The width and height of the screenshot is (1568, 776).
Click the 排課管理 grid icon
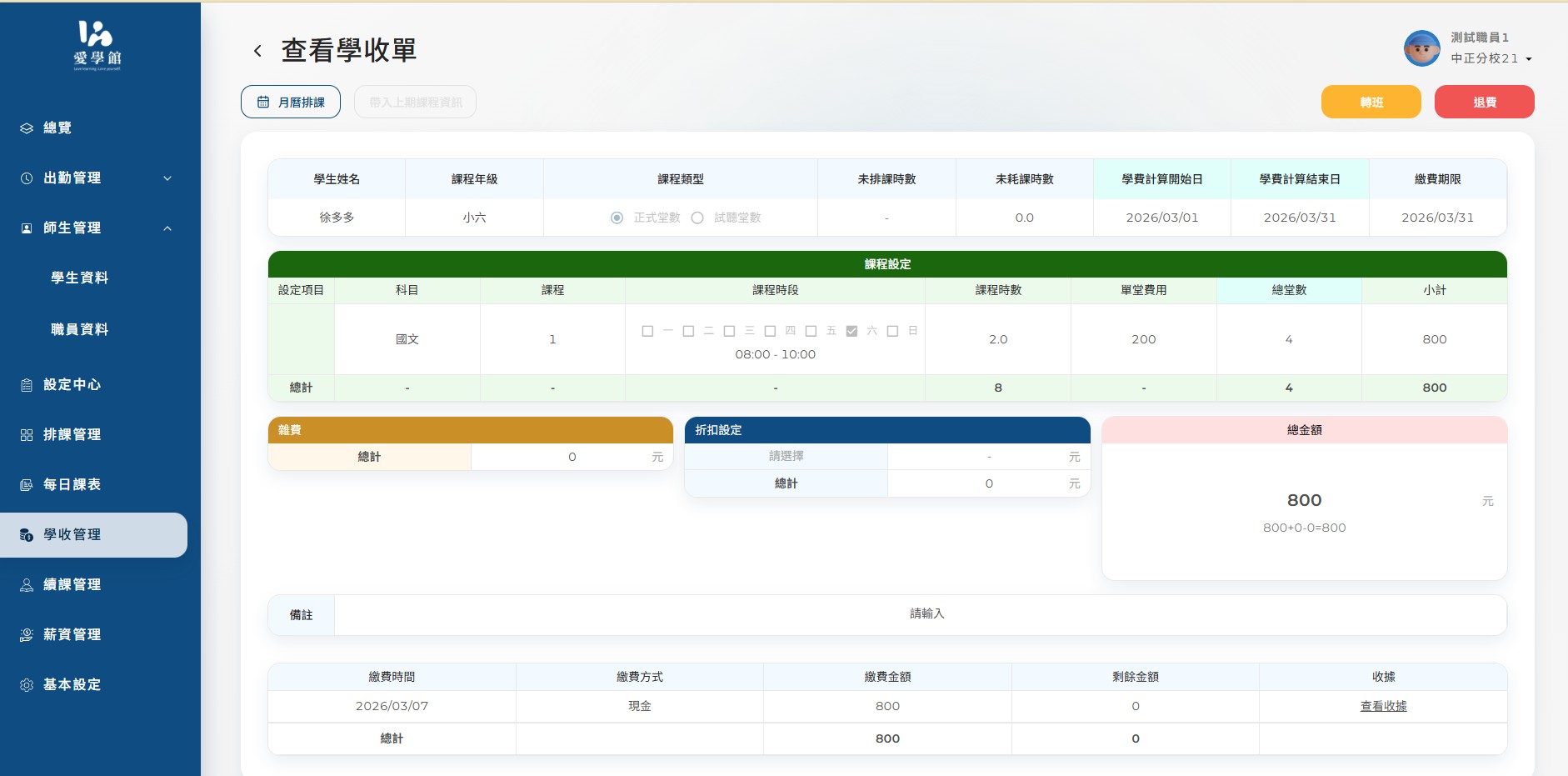(27, 434)
